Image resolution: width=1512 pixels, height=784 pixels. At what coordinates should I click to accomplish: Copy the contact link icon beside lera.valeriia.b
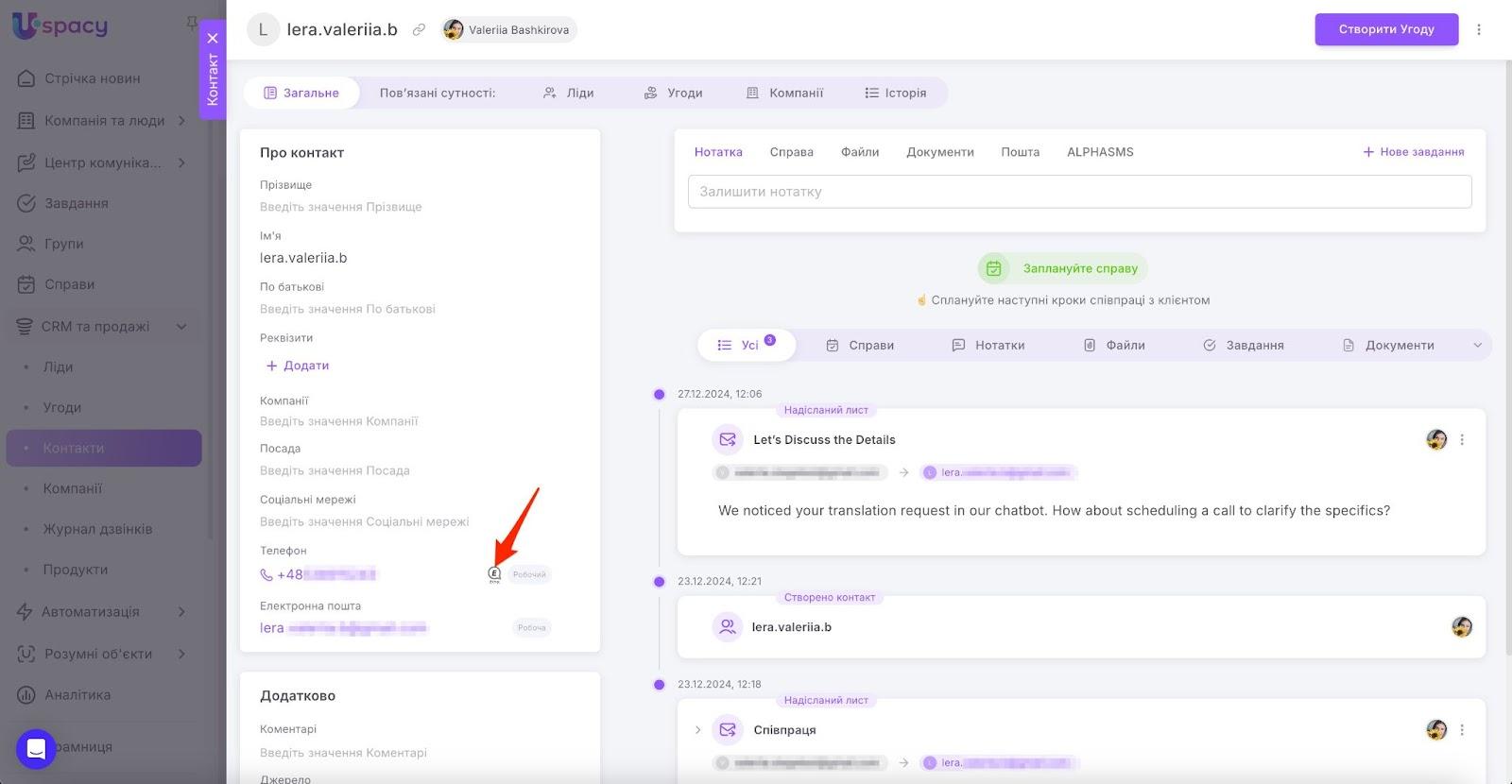(419, 29)
